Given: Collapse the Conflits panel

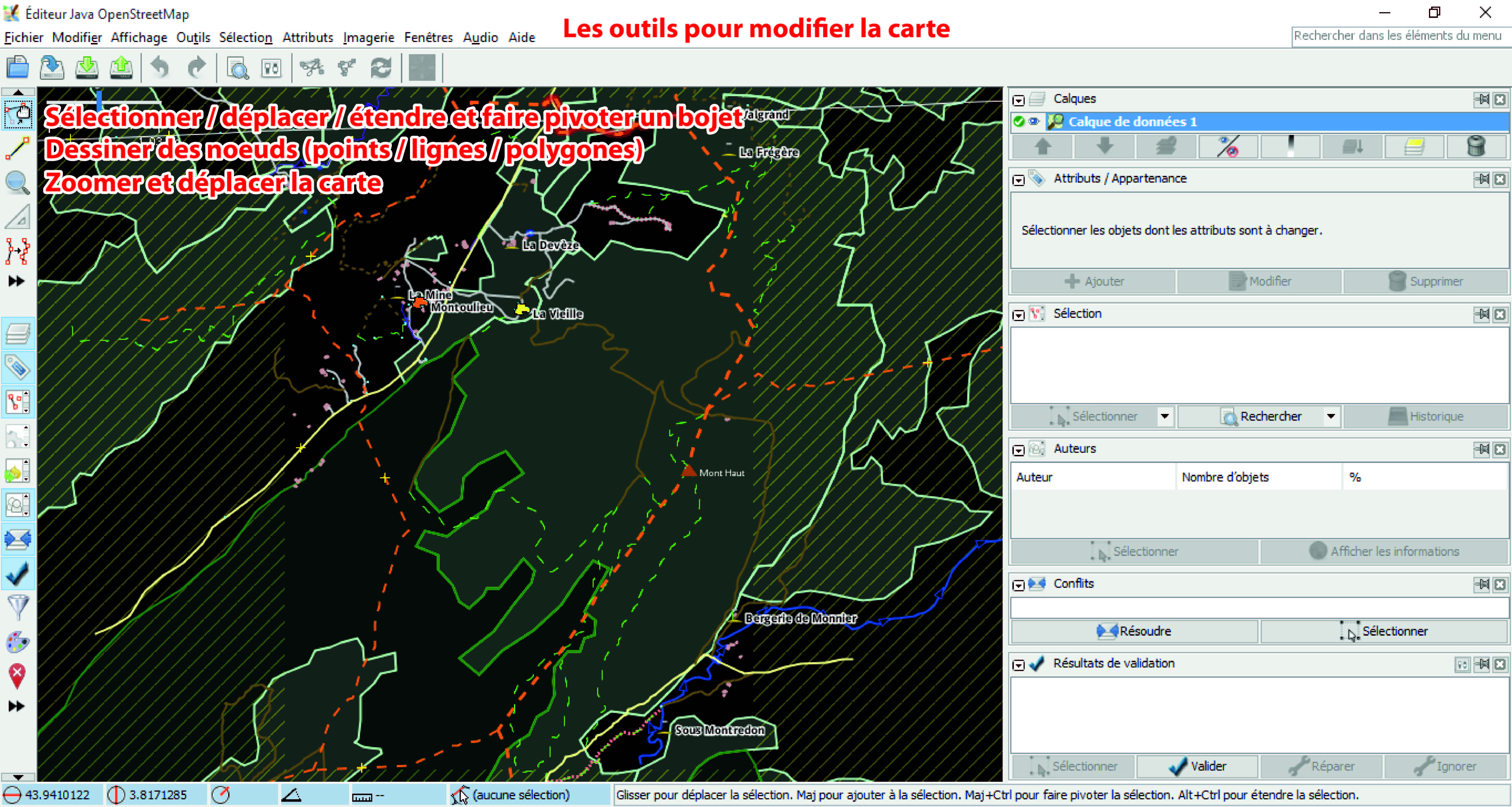Looking at the screenshot, I should (x=1018, y=585).
